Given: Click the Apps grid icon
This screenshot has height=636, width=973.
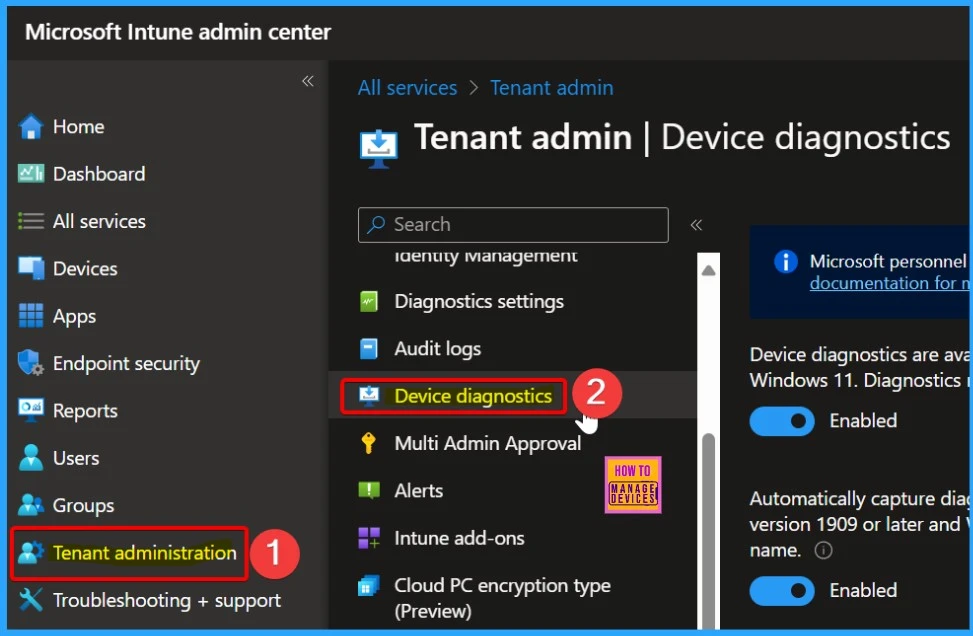Looking at the screenshot, I should pos(30,315).
